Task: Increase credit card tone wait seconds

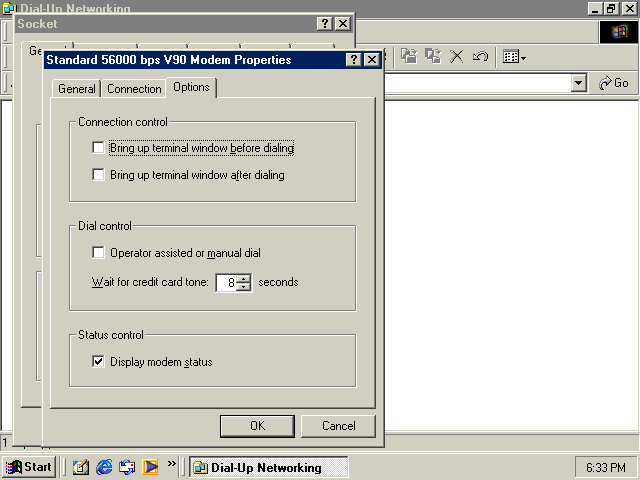Action: 244,278
